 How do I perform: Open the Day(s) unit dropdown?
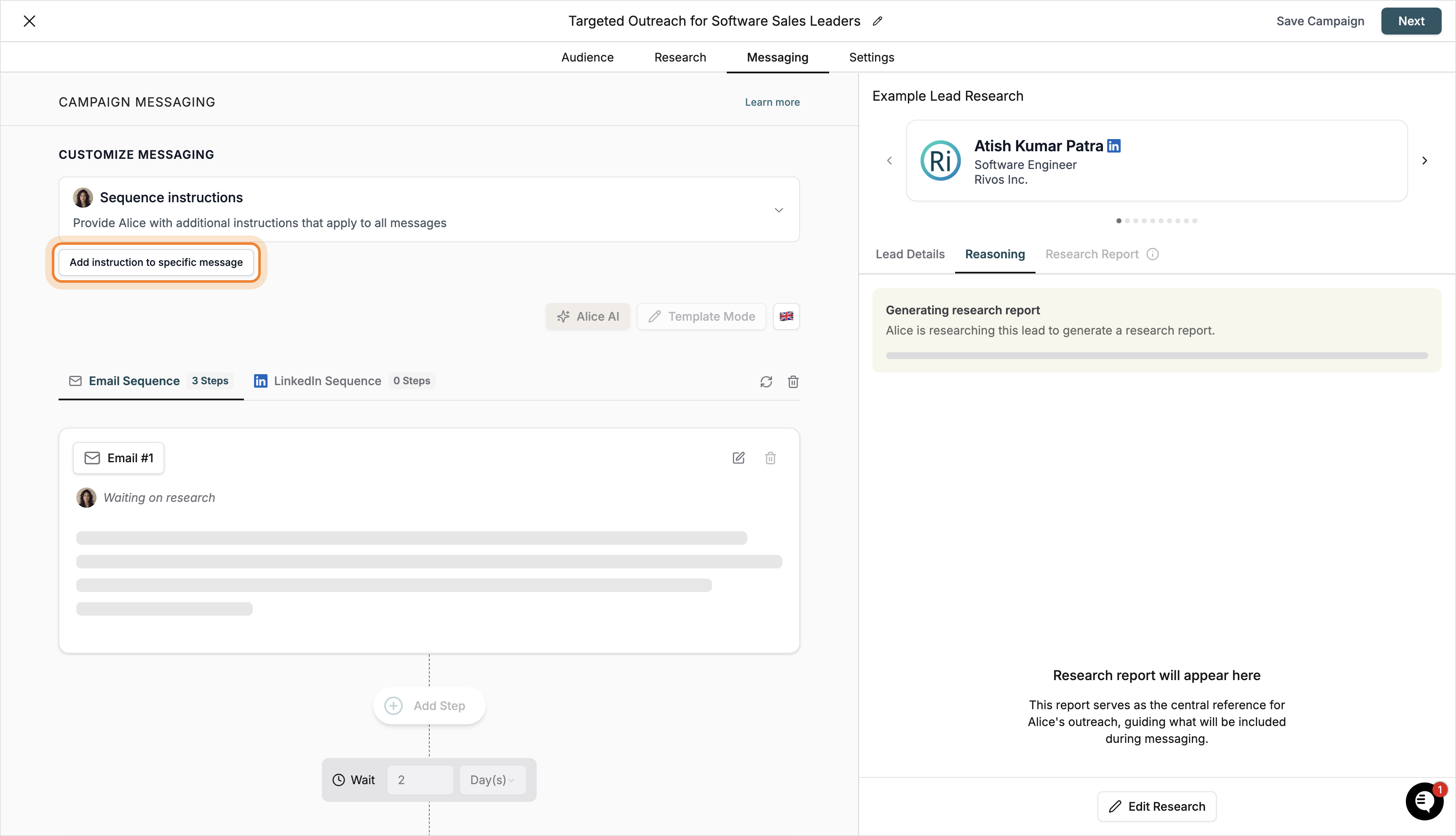click(492, 780)
